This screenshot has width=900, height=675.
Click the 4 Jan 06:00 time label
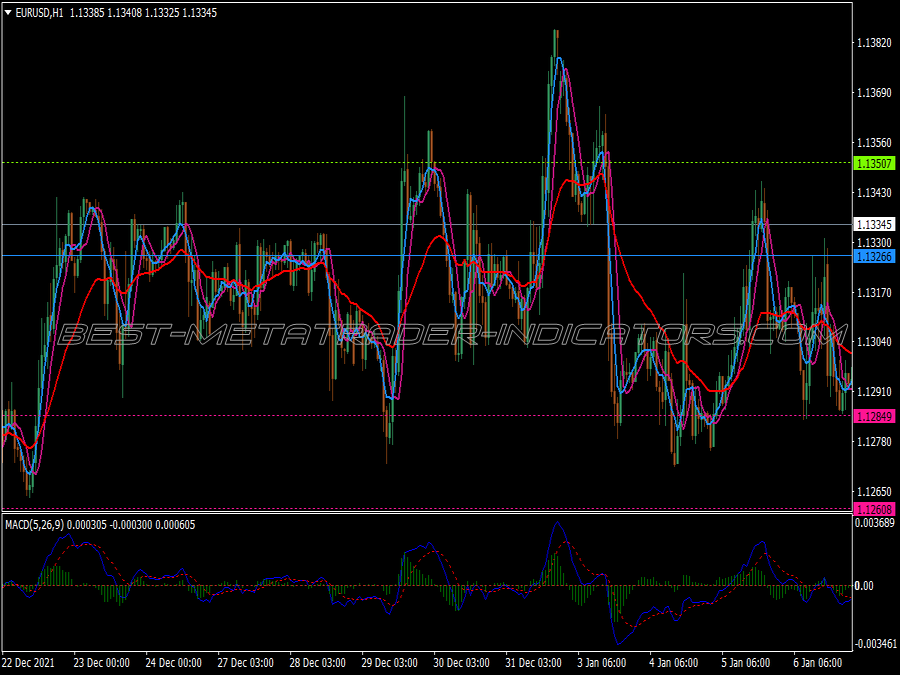pyautogui.click(x=674, y=662)
